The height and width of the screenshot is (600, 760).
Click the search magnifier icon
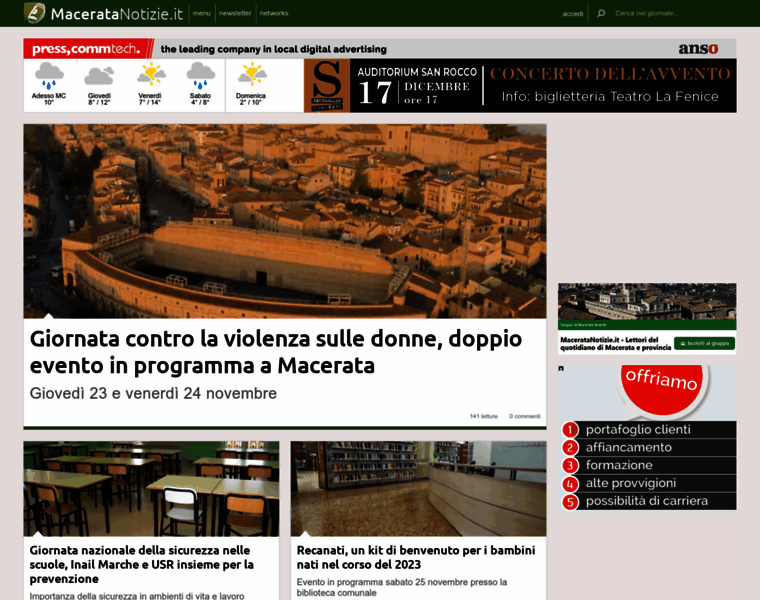pyautogui.click(x=601, y=13)
